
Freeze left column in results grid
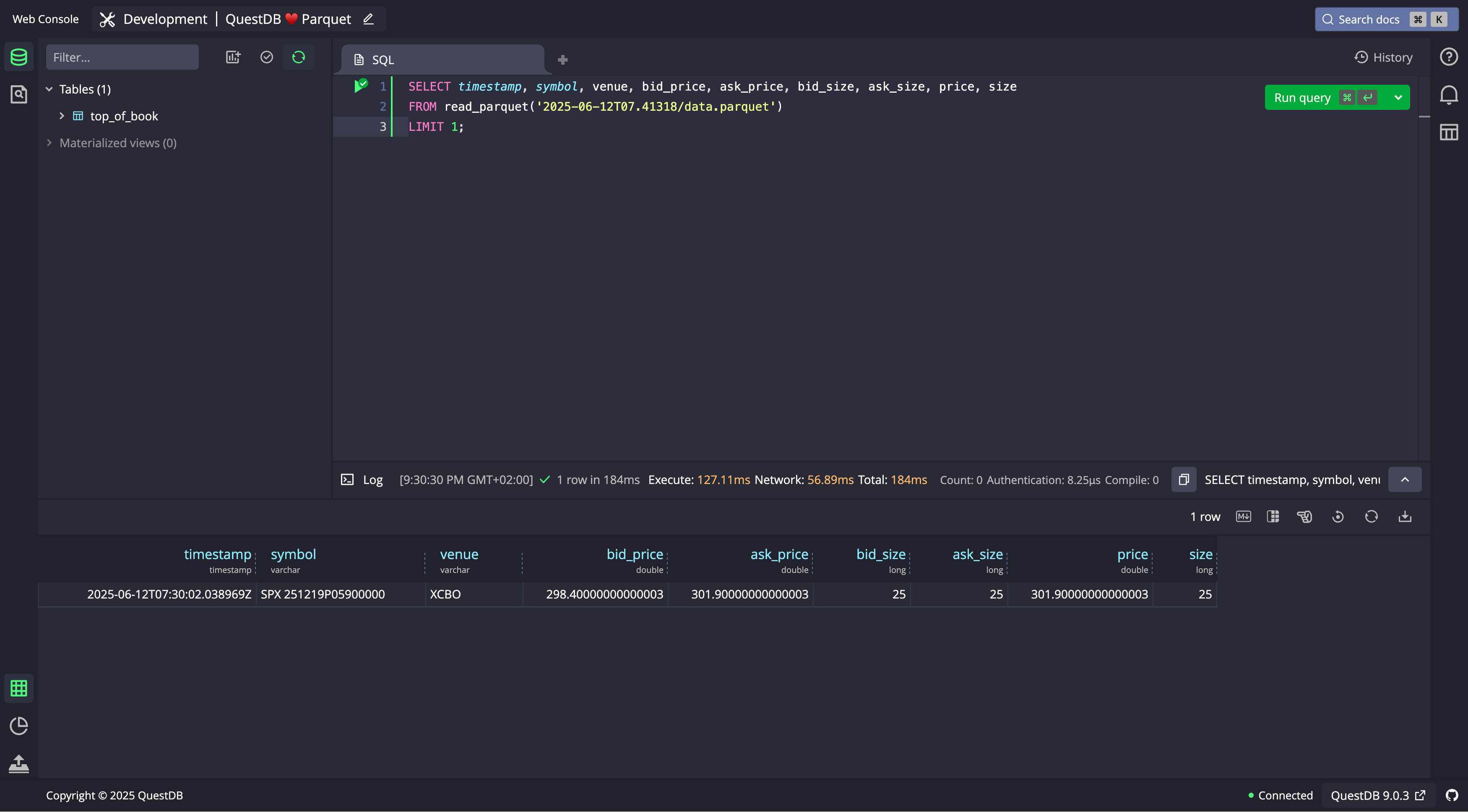tap(1273, 516)
